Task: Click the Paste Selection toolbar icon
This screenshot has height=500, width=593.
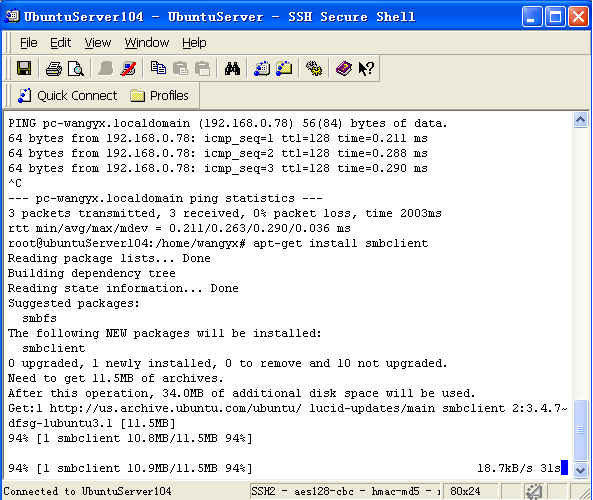Action: tap(202, 69)
